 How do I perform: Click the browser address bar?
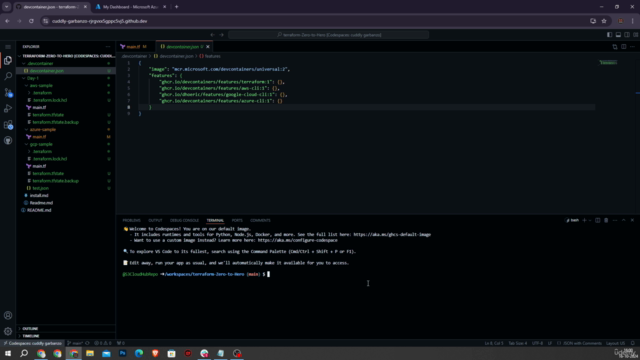point(314,21)
